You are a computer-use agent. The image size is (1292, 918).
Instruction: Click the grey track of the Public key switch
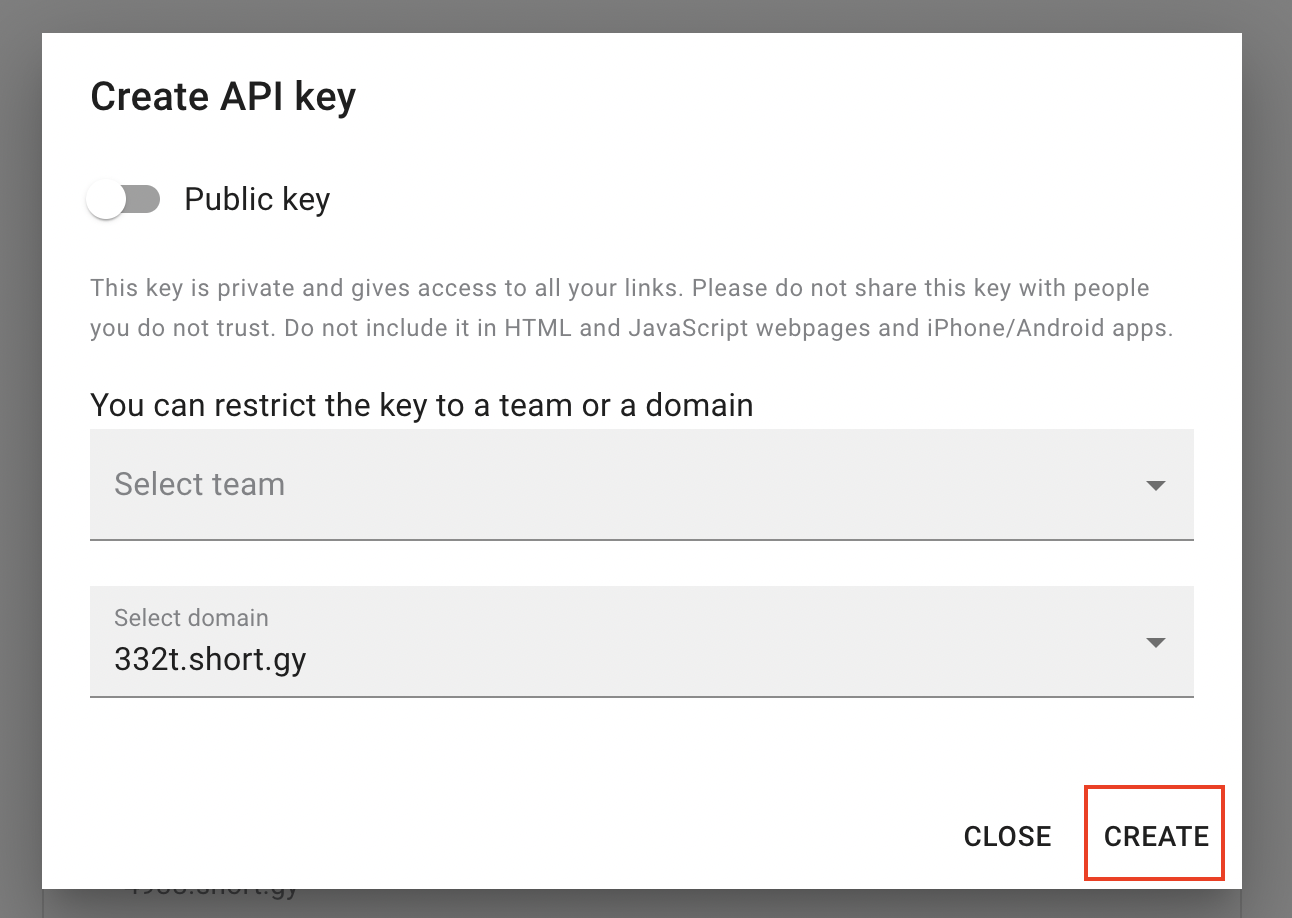143,200
